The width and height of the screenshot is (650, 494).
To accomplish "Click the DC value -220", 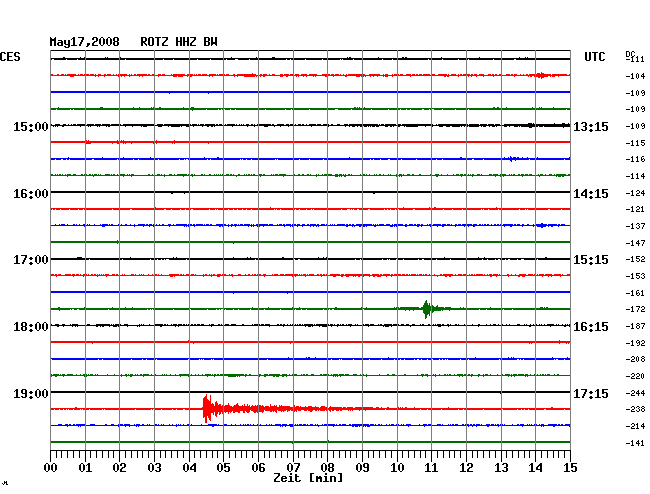I will 635,376.
